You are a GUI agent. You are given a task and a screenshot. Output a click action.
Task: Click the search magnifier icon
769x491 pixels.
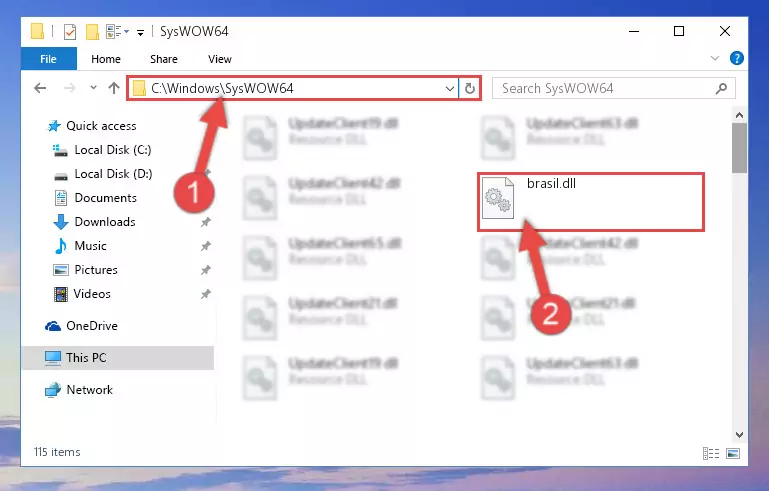click(721, 89)
